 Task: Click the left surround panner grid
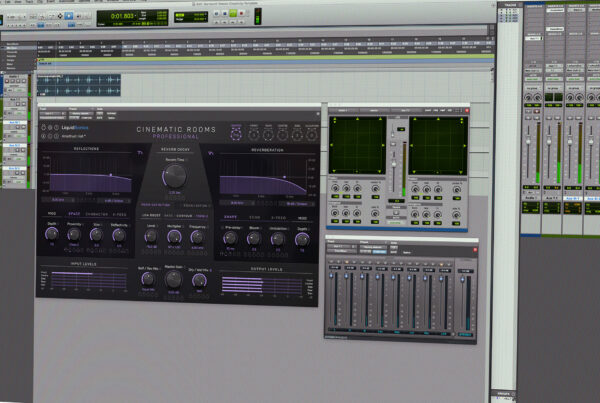(x=357, y=145)
